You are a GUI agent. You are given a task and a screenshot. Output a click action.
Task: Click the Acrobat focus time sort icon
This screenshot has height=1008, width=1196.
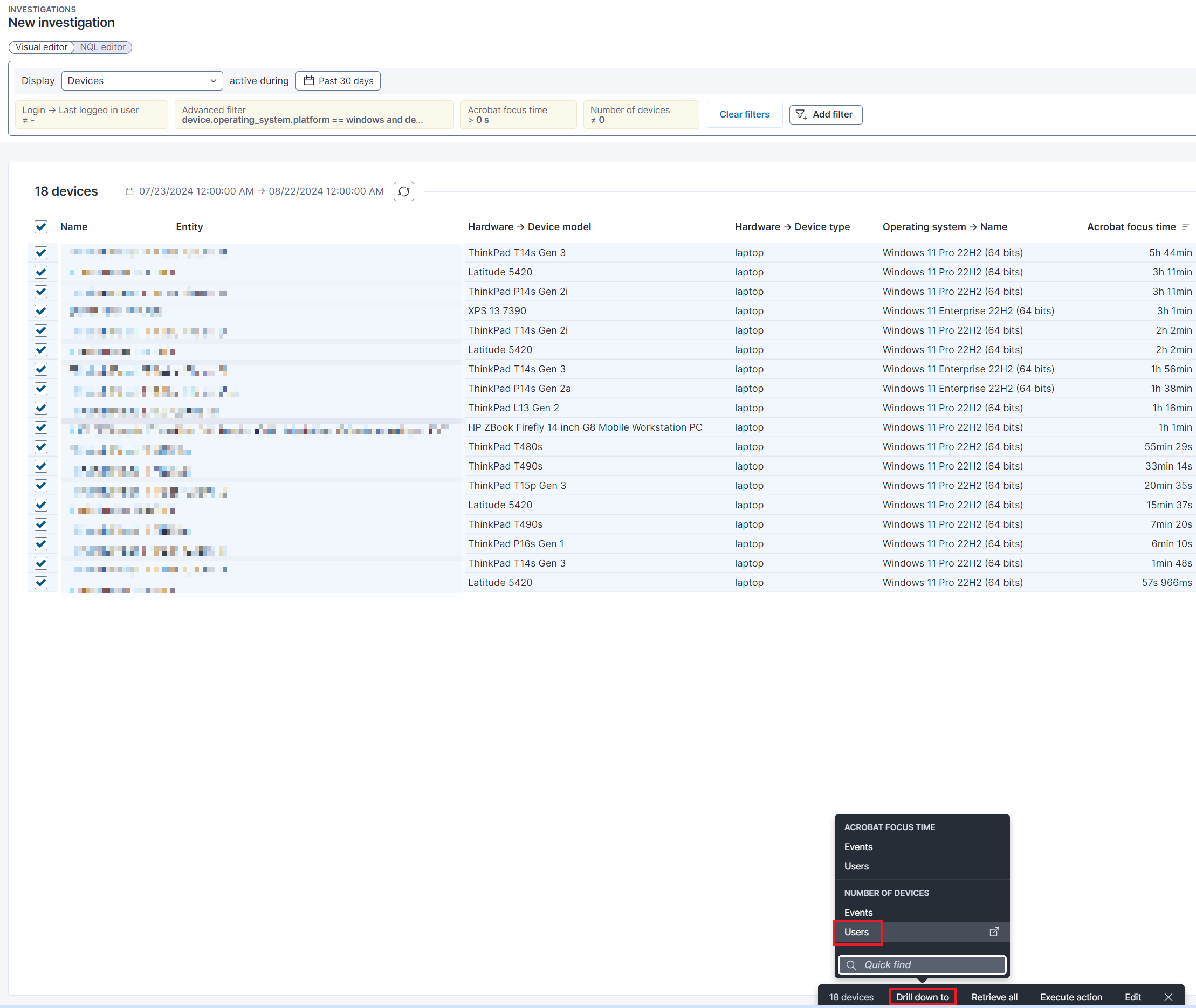pos(1185,227)
